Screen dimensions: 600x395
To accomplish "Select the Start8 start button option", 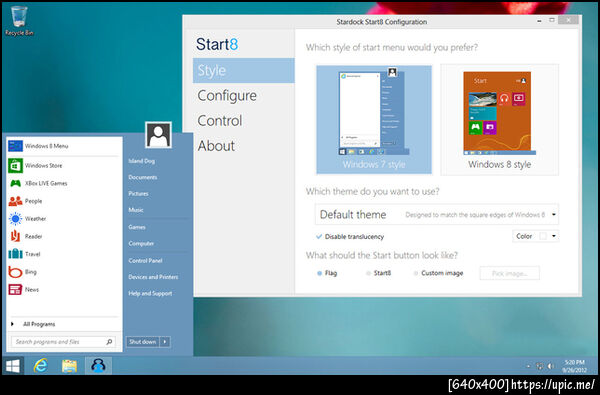I will point(368,273).
